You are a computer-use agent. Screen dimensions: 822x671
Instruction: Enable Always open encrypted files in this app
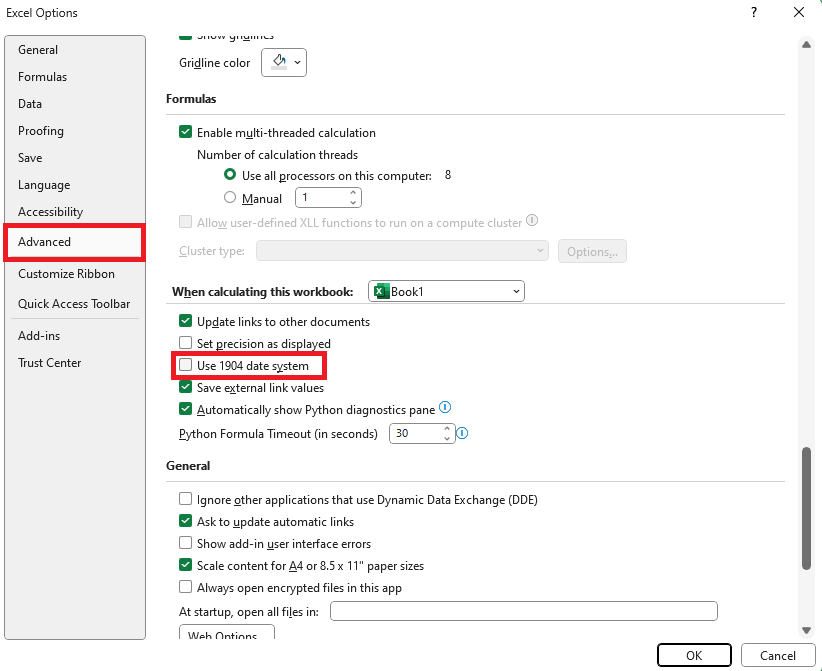click(x=186, y=587)
